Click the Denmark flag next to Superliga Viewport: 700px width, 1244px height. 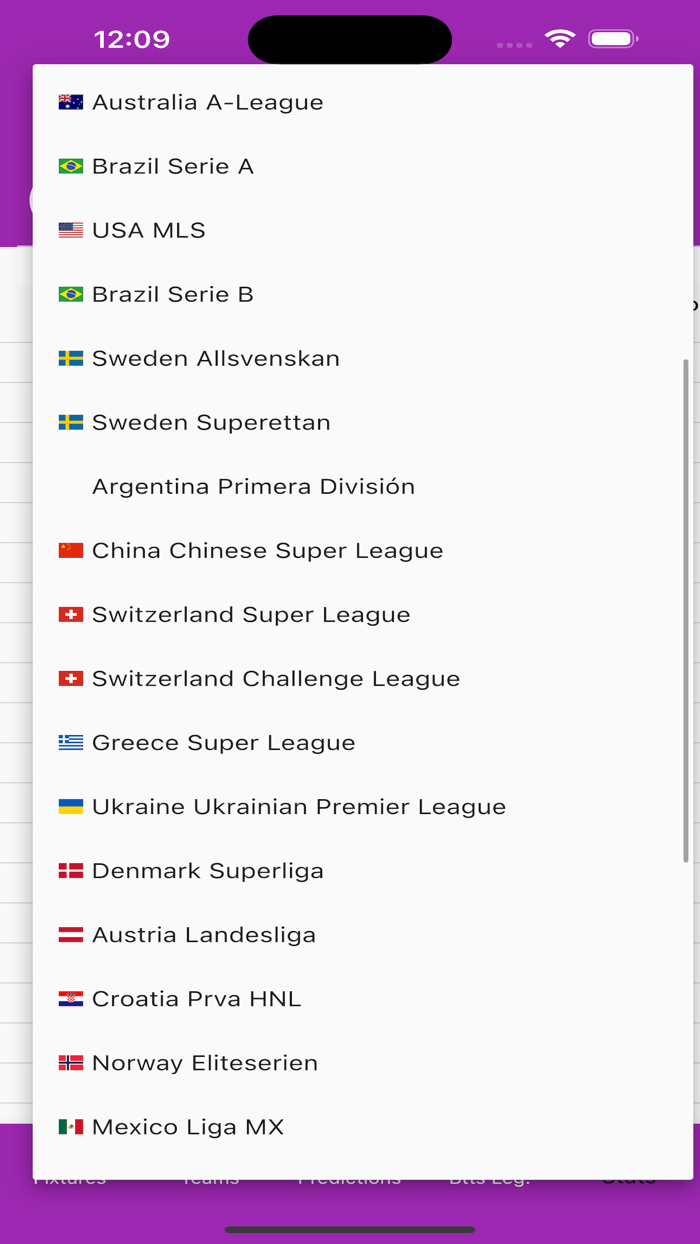point(69,870)
